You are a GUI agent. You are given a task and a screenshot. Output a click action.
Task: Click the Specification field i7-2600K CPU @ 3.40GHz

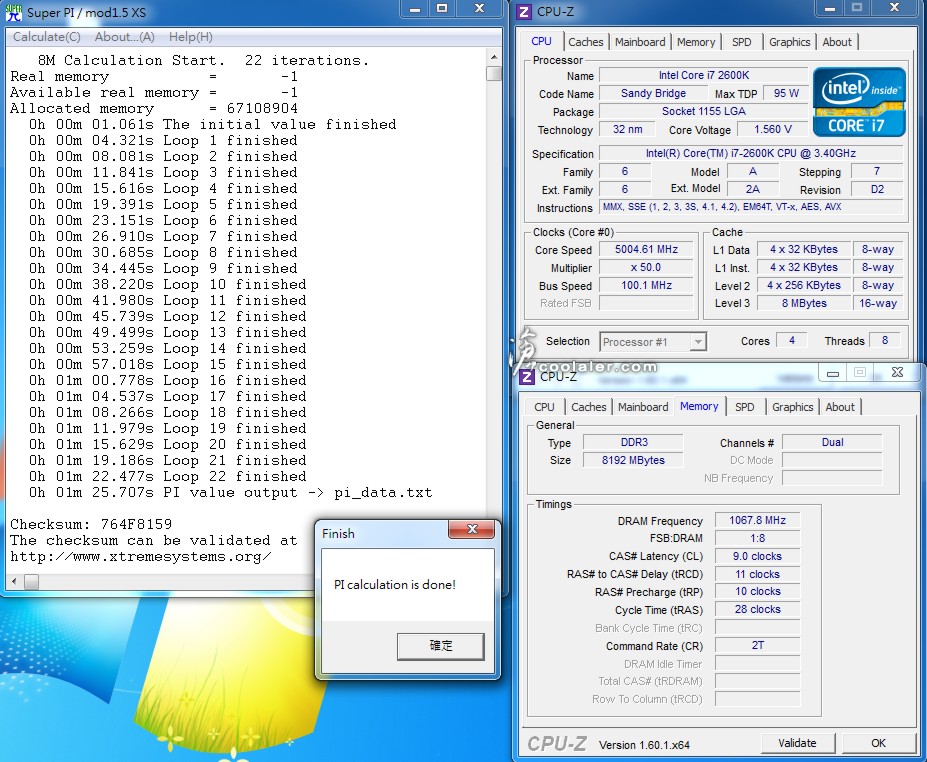(751, 153)
